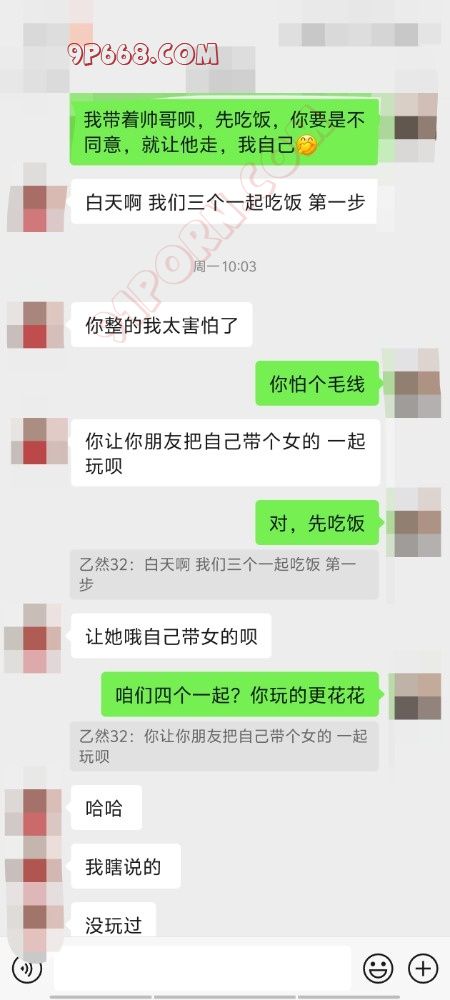This screenshot has height=1000, width=450.
Task: Open the emoji smiley picker
Action: tap(378, 969)
